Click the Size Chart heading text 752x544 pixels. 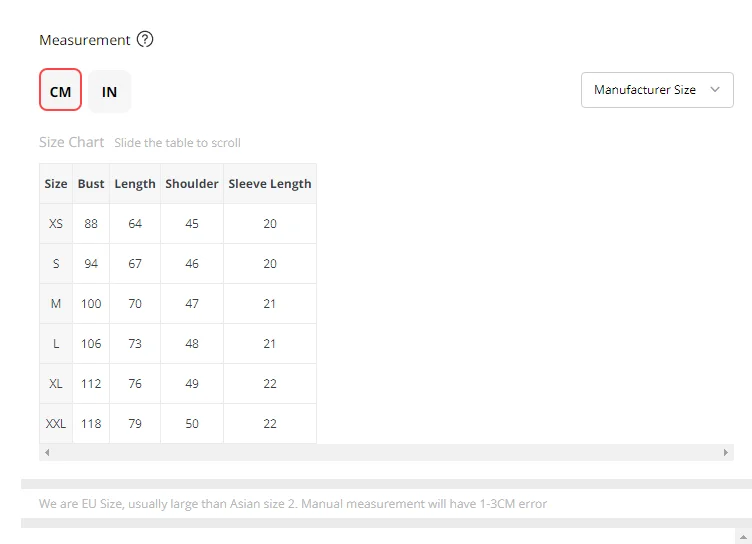click(72, 142)
